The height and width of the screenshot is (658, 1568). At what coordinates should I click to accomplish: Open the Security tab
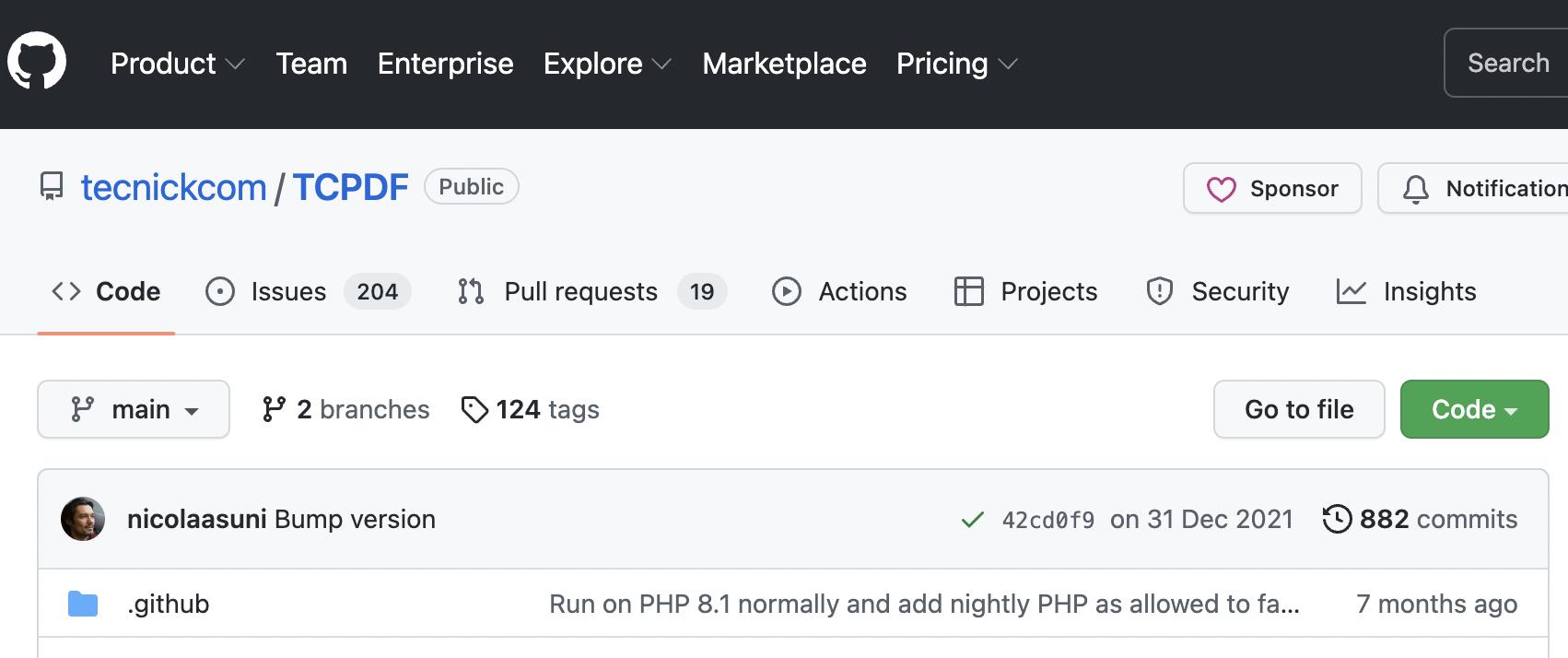click(1217, 291)
